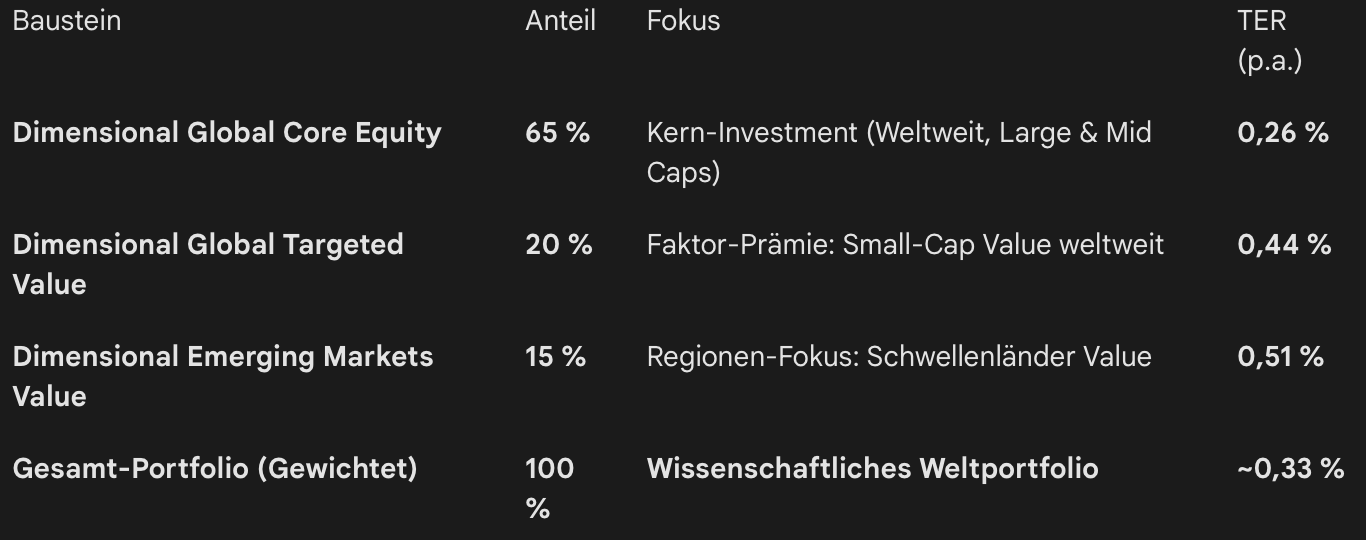Image resolution: width=1366 pixels, height=540 pixels.
Task: Select the Dimensional Global Core Equity cell
Action: (227, 133)
